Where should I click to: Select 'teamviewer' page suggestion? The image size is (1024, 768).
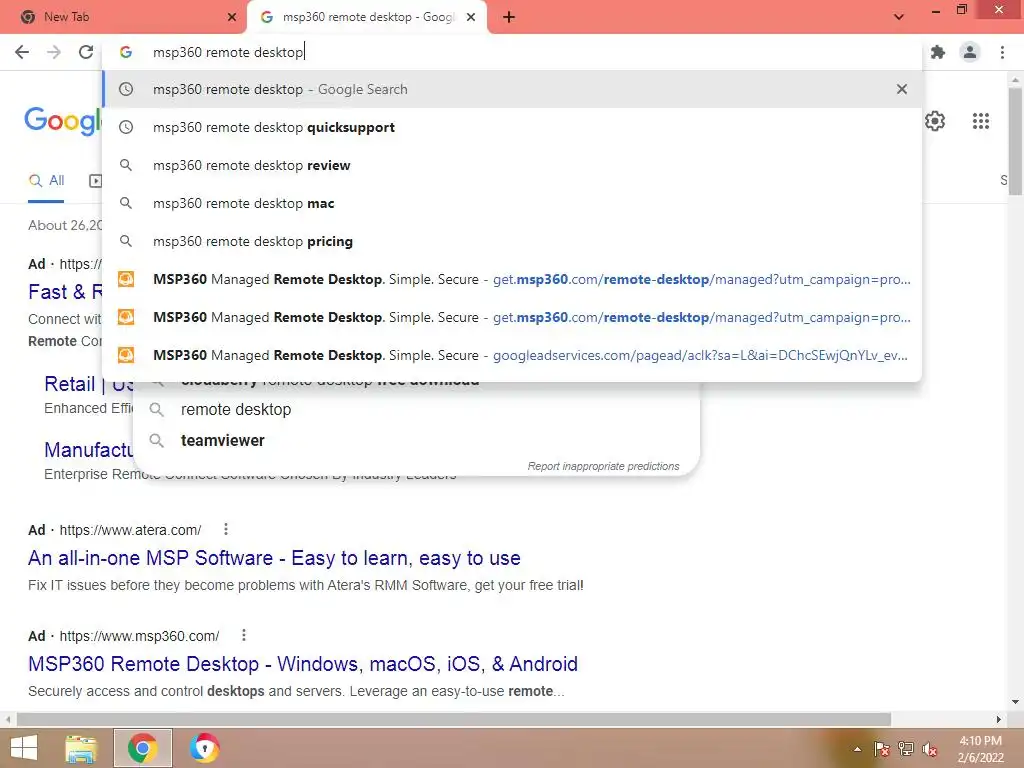pos(223,441)
